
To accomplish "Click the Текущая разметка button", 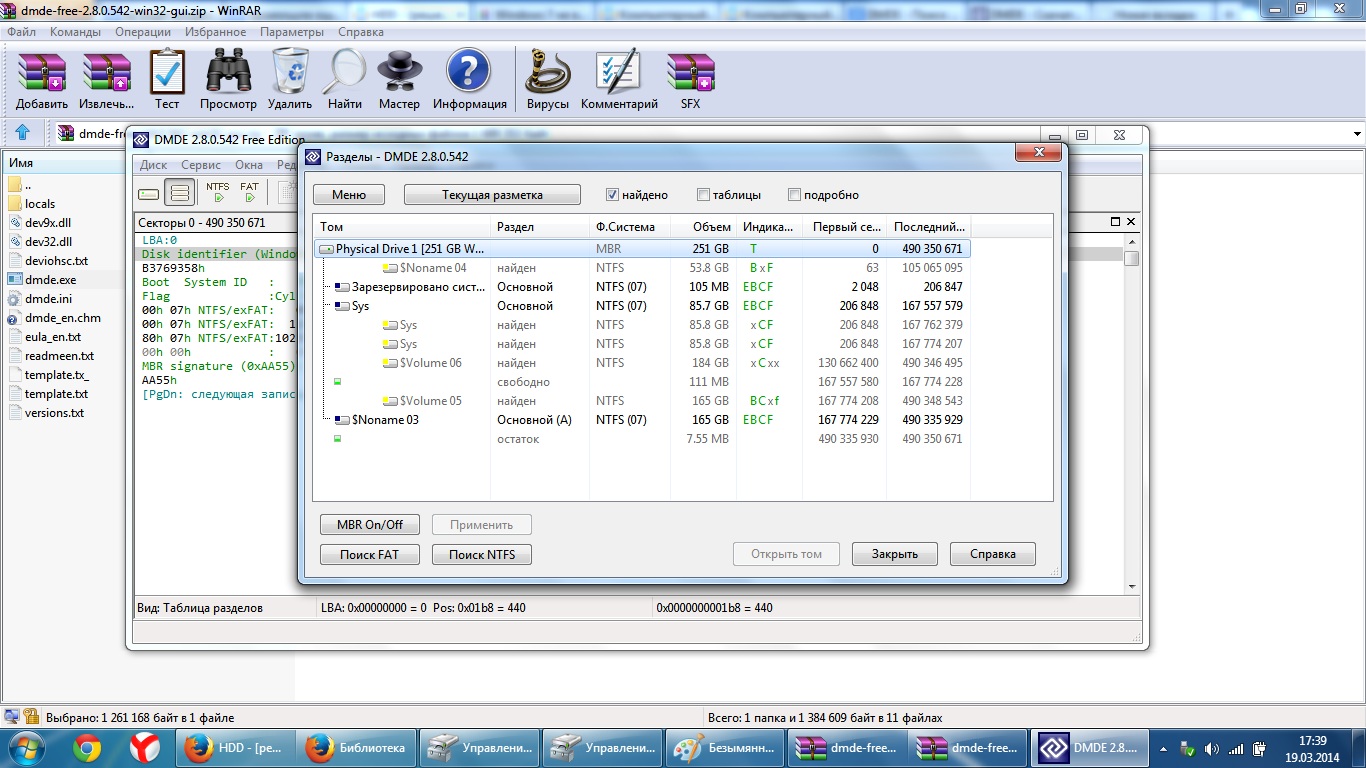I will [x=492, y=195].
